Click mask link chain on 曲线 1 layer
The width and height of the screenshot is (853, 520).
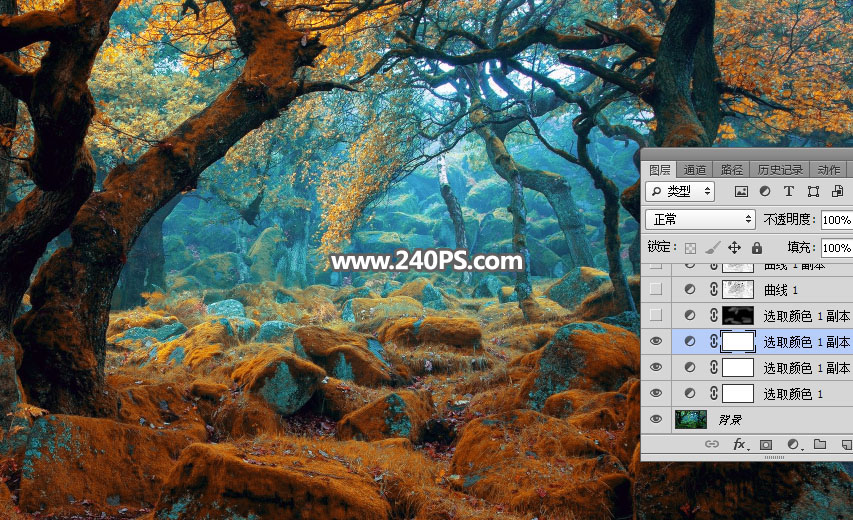tap(714, 289)
